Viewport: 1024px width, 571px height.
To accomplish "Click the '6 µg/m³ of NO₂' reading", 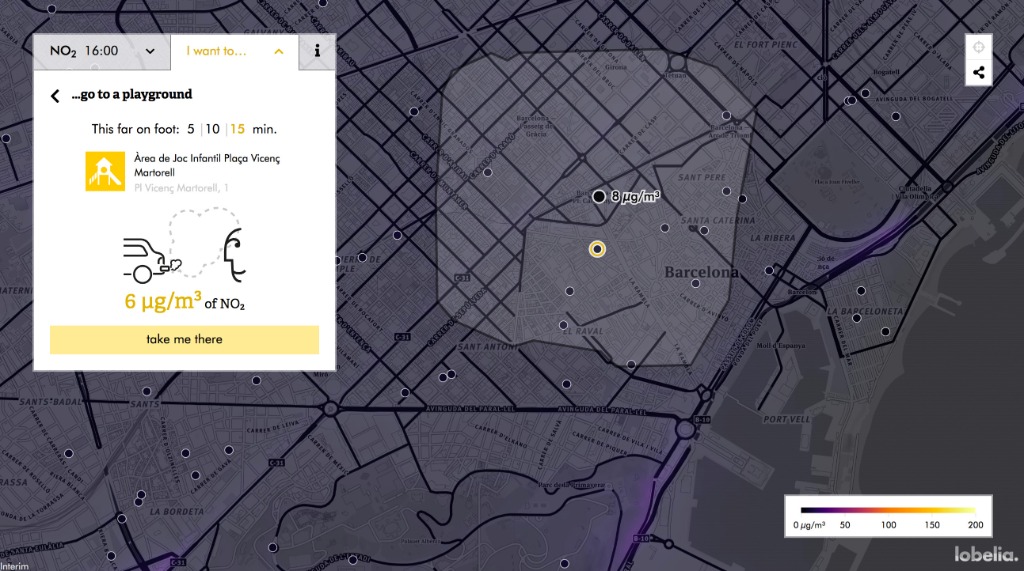I will tap(185, 302).
